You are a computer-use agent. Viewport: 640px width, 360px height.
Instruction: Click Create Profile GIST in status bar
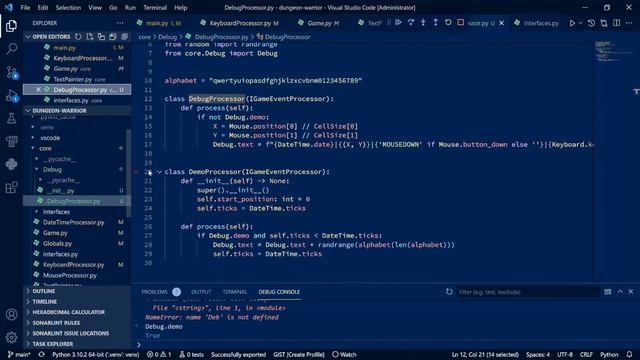click(299, 355)
